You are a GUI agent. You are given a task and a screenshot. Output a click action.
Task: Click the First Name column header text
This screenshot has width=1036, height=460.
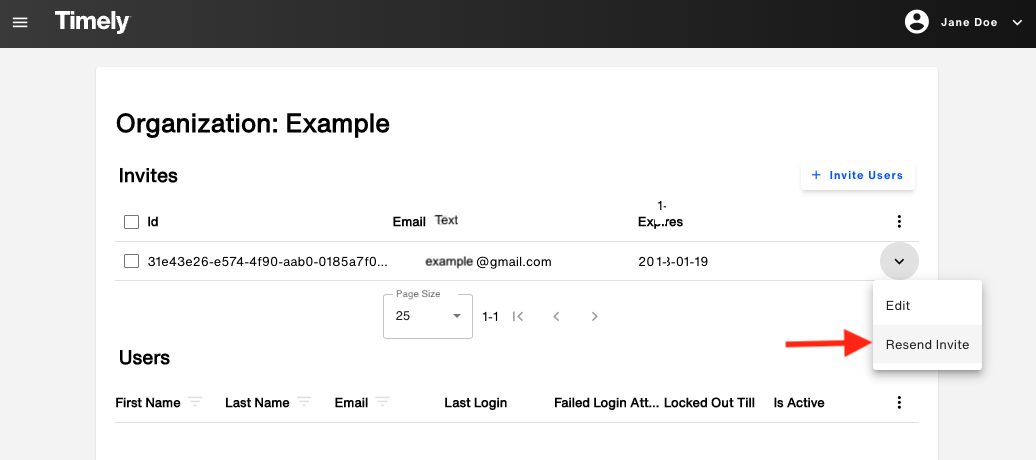(148, 402)
